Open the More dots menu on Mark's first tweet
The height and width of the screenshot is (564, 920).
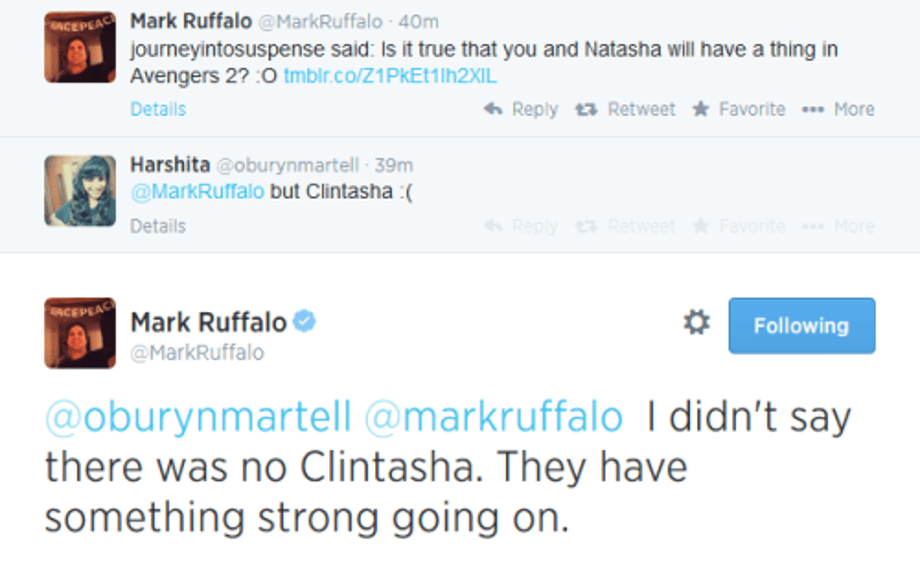coord(811,109)
